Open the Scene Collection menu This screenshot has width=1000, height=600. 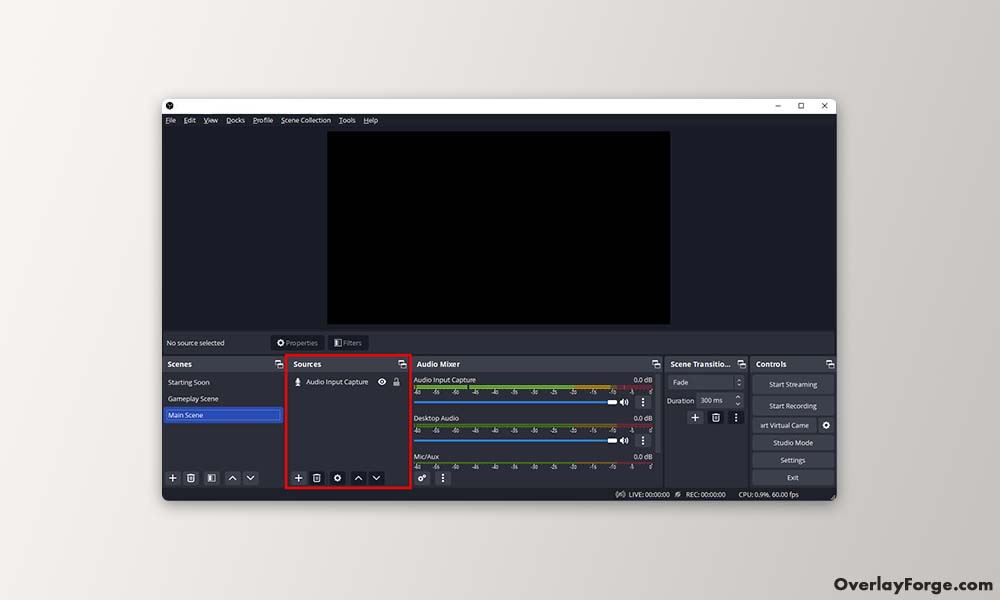click(305, 120)
